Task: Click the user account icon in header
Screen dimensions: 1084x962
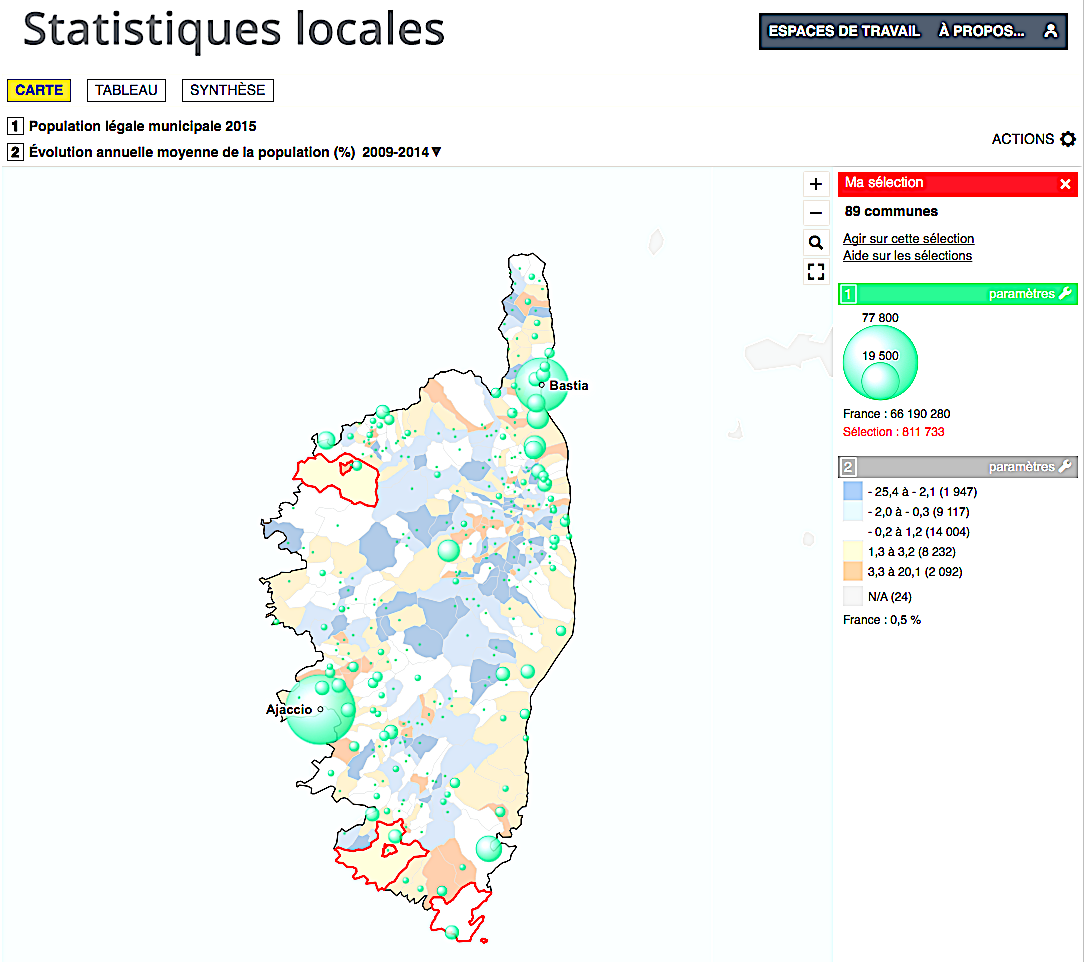Action: tap(1050, 31)
